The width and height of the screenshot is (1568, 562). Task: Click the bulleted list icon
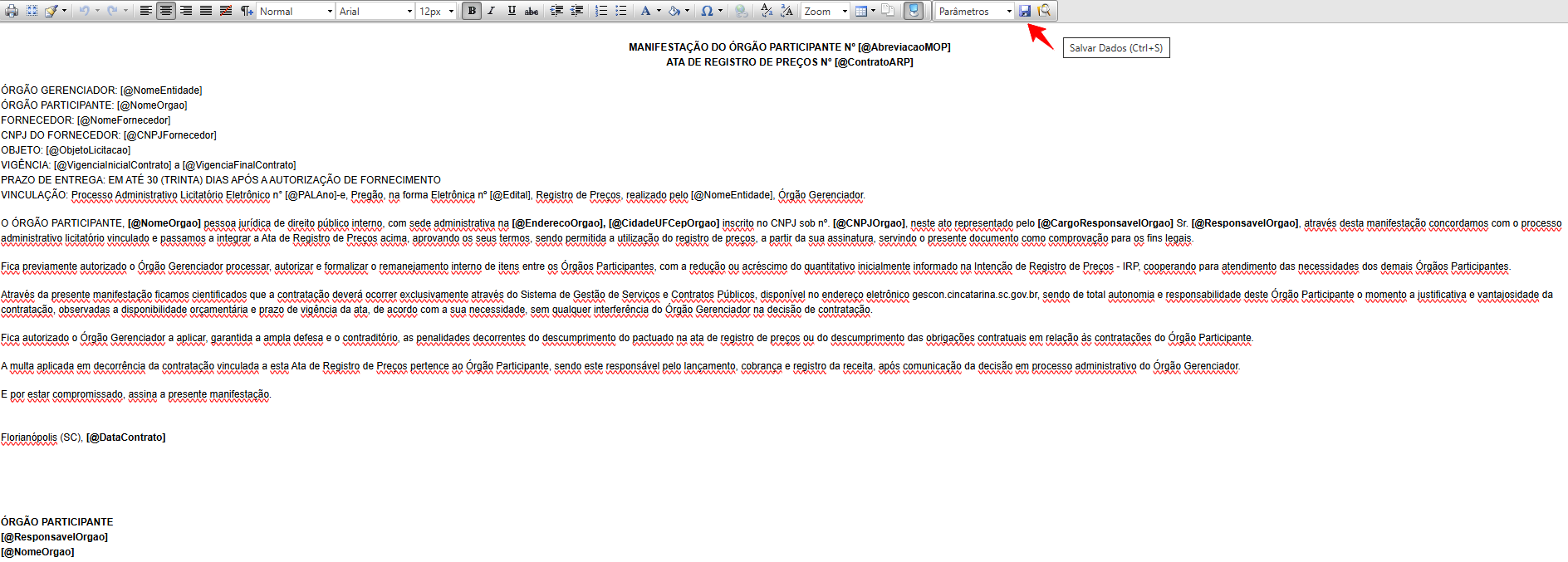pos(620,11)
